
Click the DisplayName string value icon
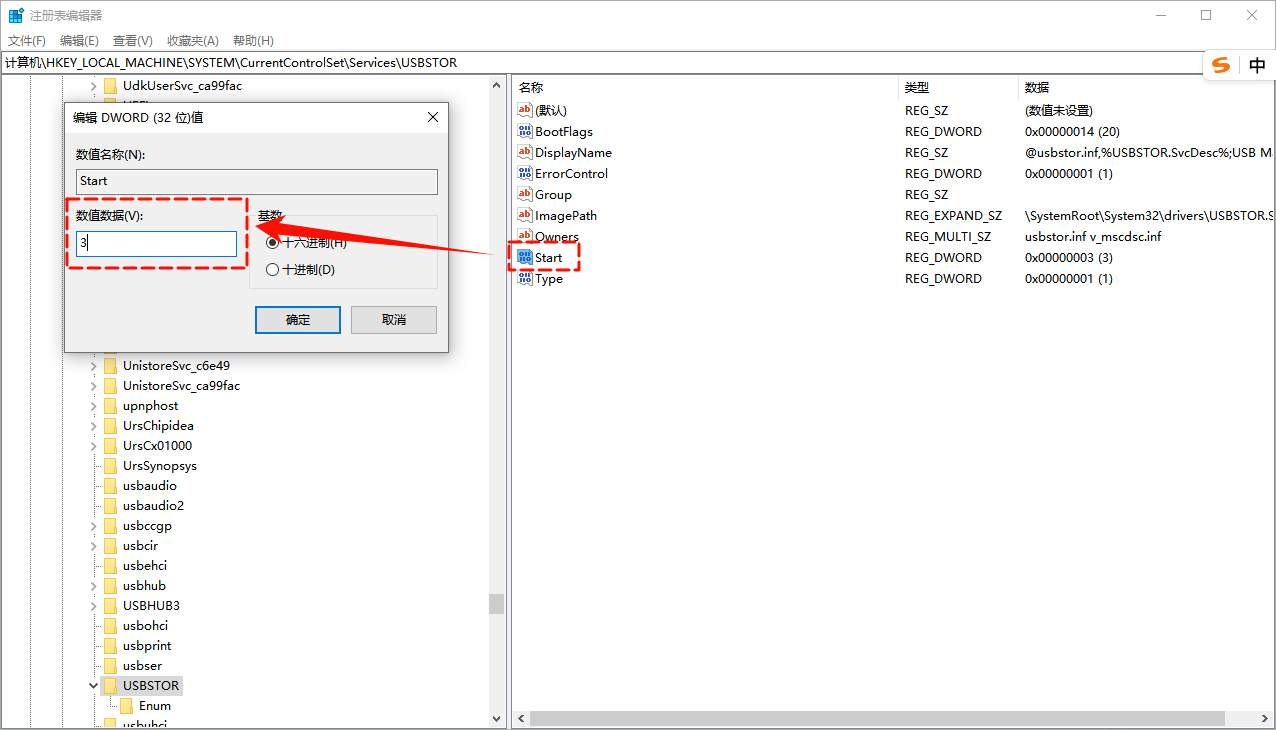pos(525,152)
